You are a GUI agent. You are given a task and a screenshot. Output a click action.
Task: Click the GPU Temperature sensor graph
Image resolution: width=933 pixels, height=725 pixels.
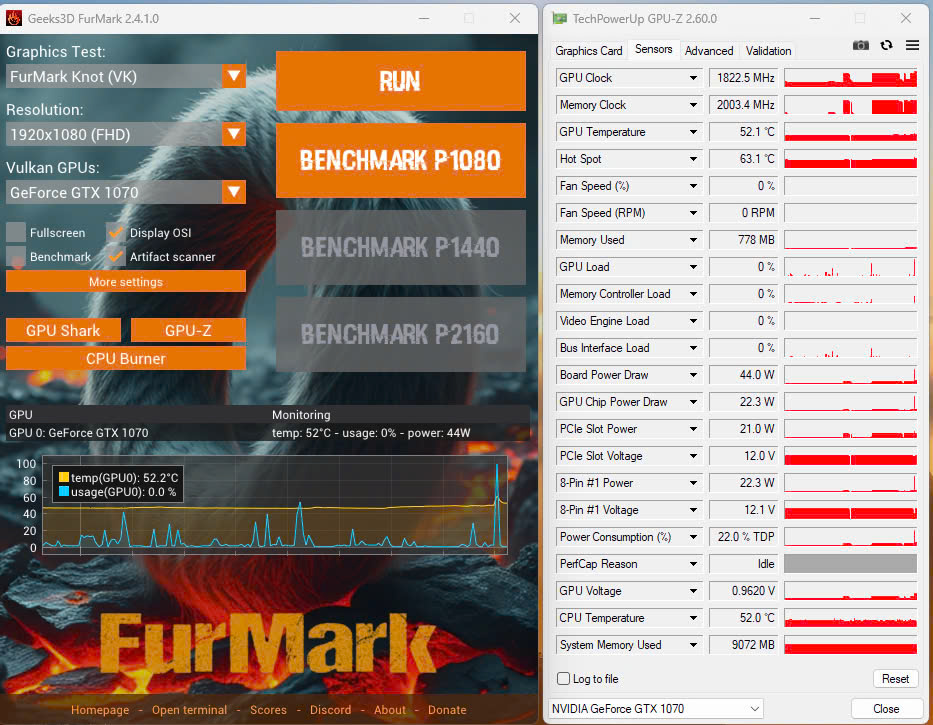pyautogui.click(x=850, y=132)
